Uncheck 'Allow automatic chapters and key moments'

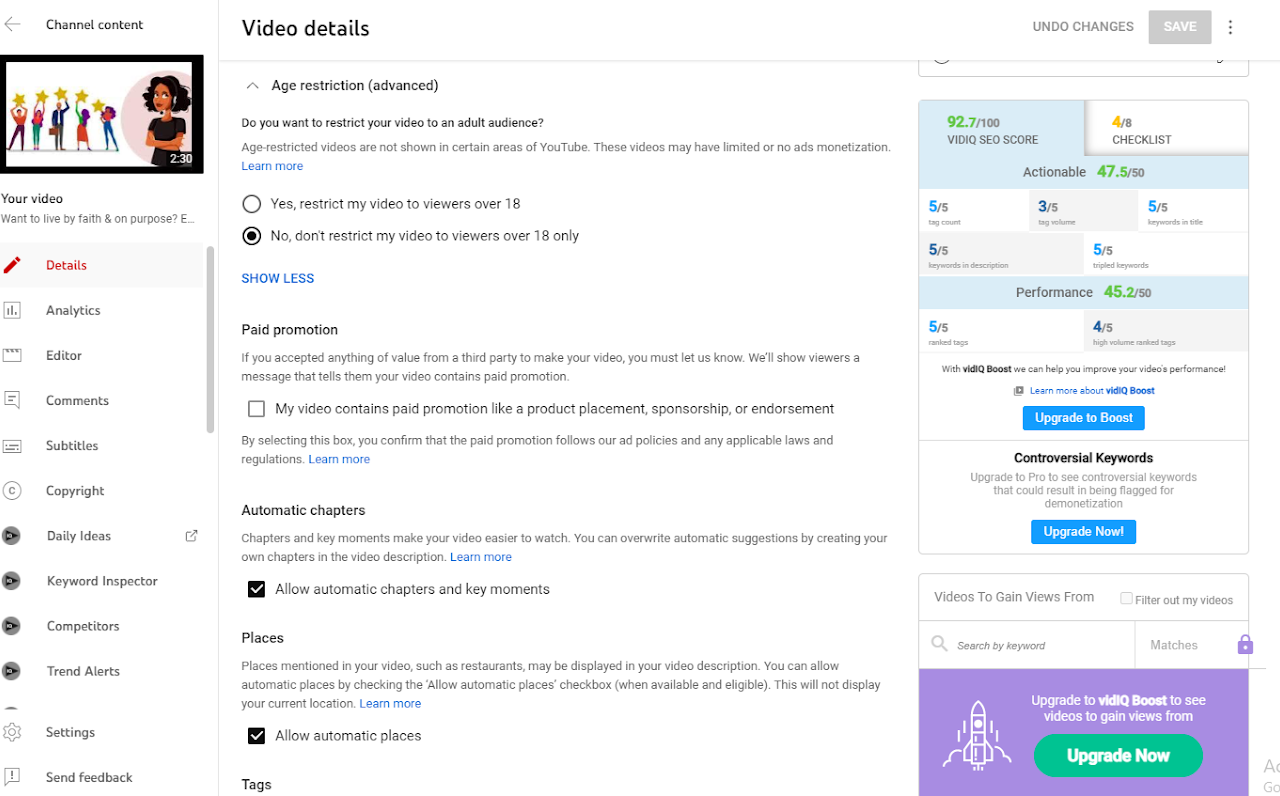[x=257, y=590]
